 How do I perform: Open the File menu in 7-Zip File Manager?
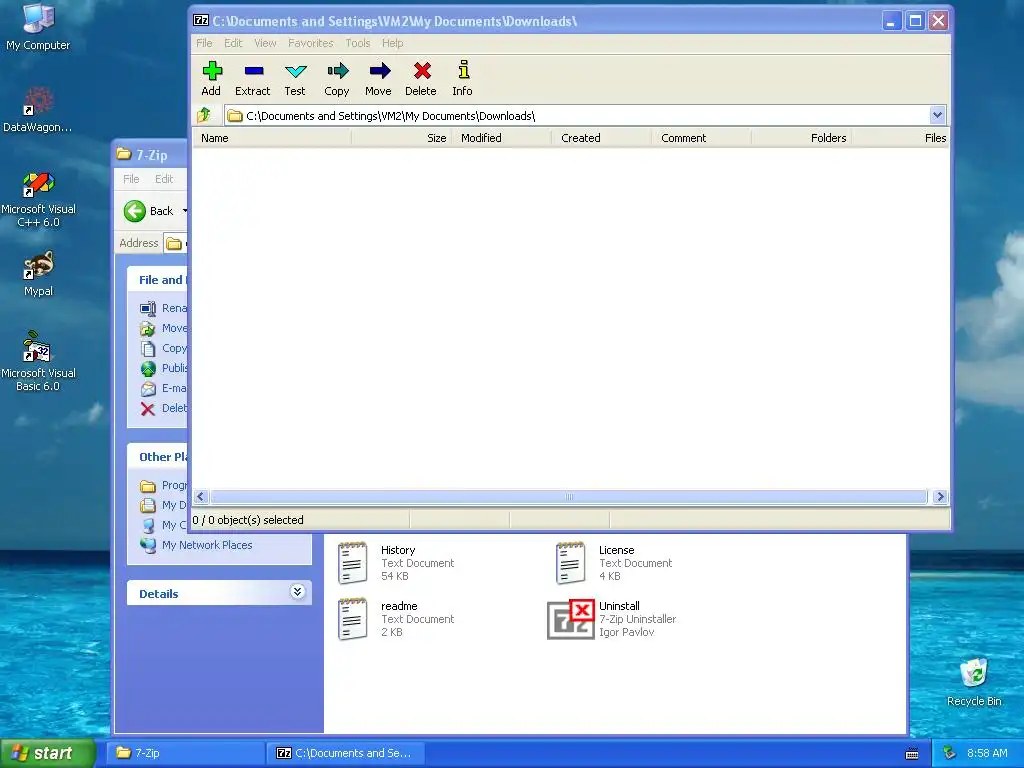(x=204, y=43)
